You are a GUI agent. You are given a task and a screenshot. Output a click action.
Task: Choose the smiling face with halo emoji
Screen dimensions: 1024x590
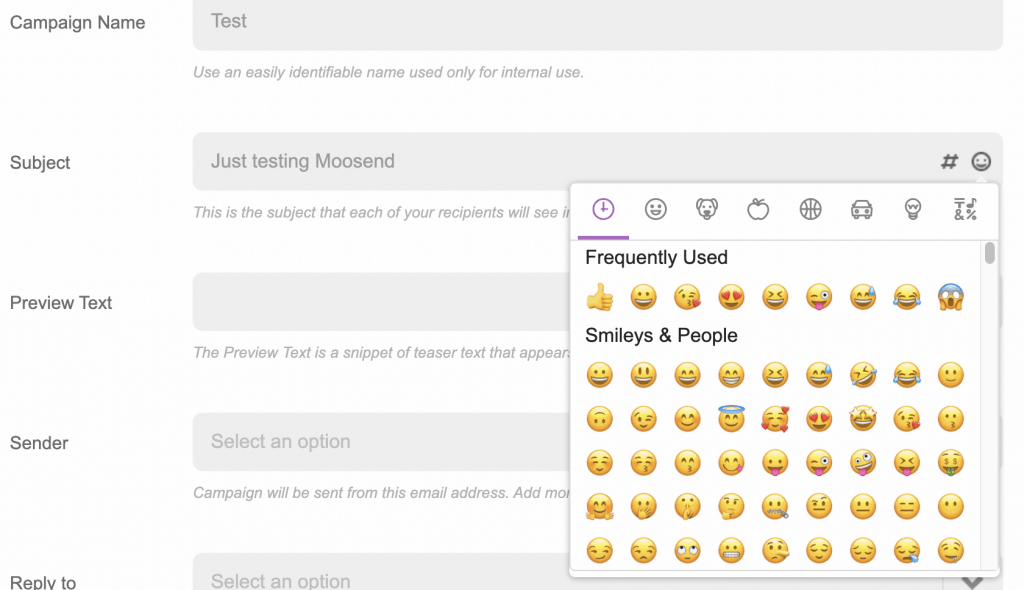(731, 419)
